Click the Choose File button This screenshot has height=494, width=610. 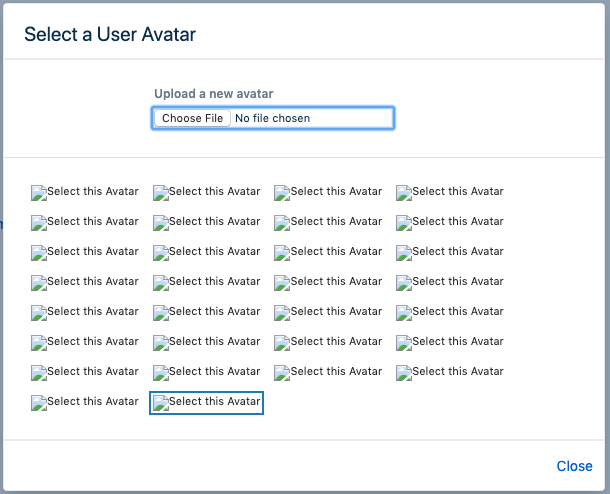(x=192, y=118)
